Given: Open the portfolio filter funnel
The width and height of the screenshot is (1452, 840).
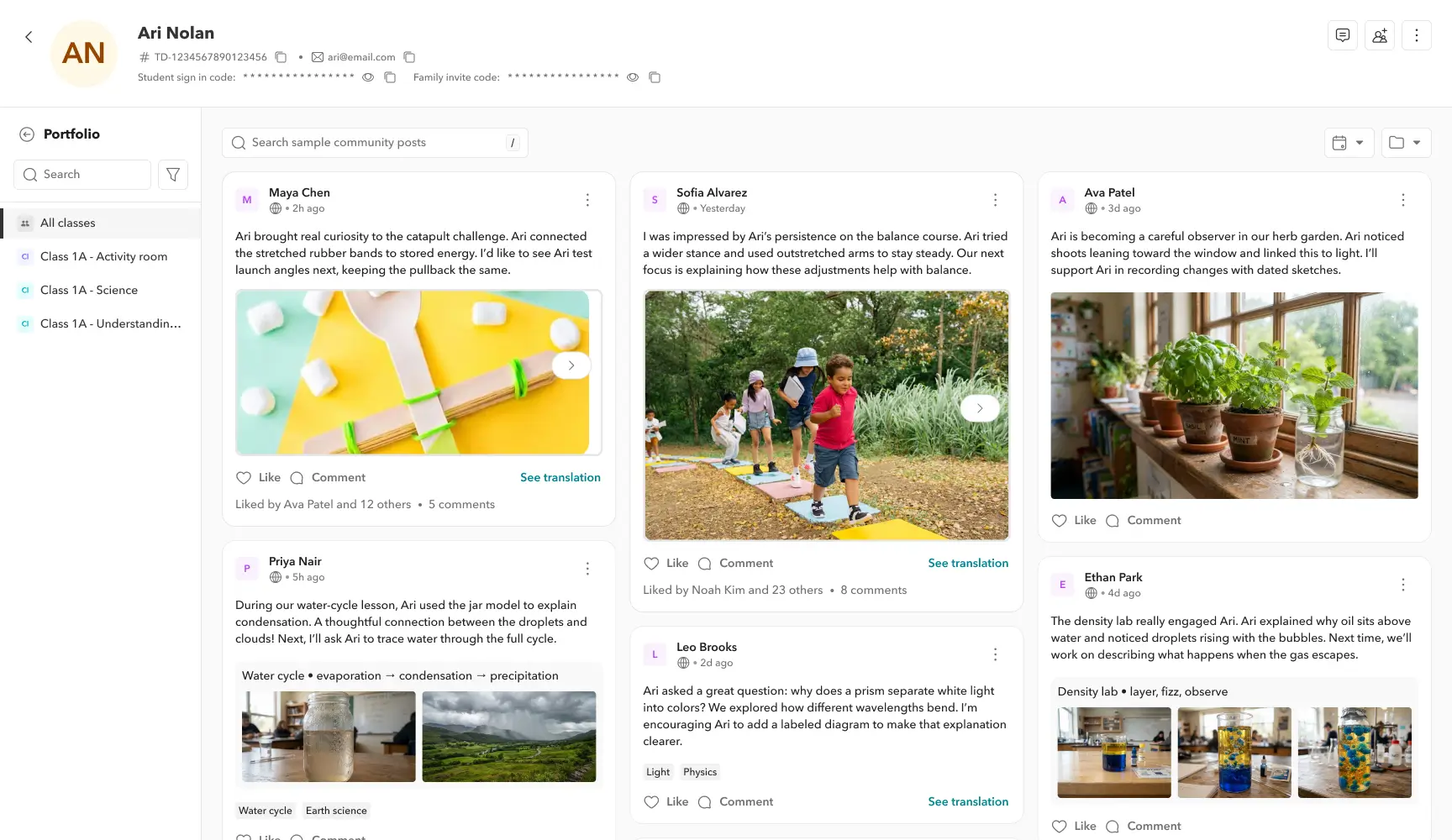Looking at the screenshot, I should click(x=173, y=175).
